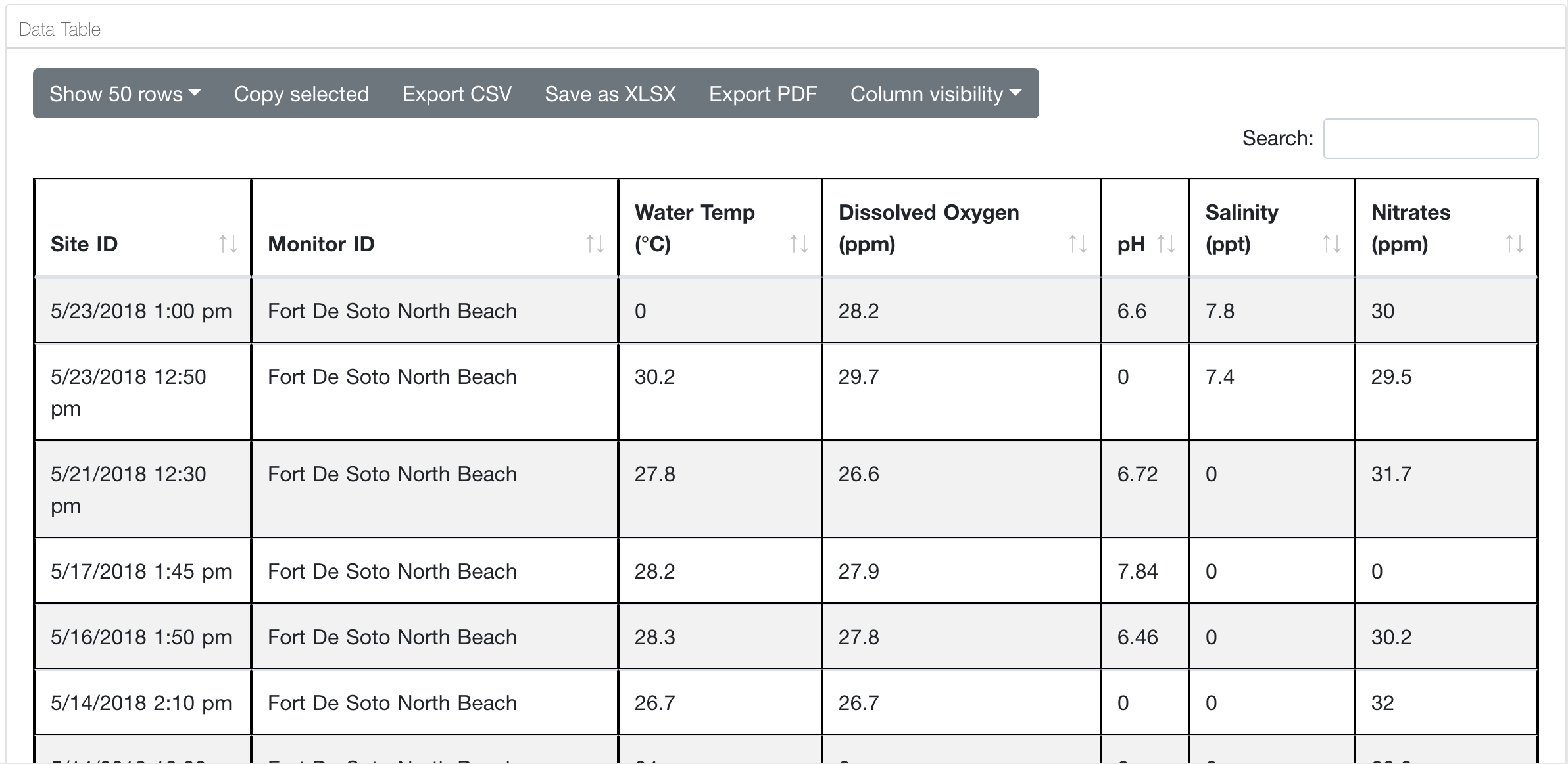Select the 5/23/2018 1:00 pm row

coord(141,311)
